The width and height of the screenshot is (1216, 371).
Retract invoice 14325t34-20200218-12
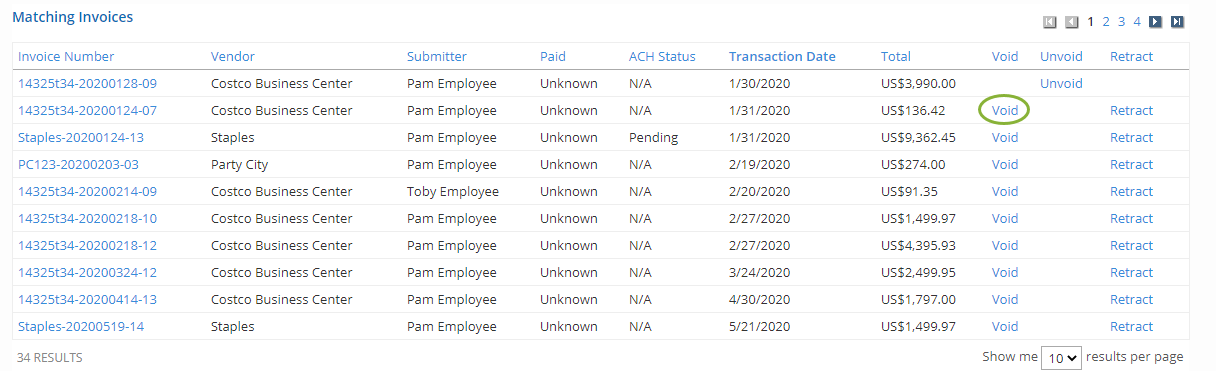(x=1131, y=245)
